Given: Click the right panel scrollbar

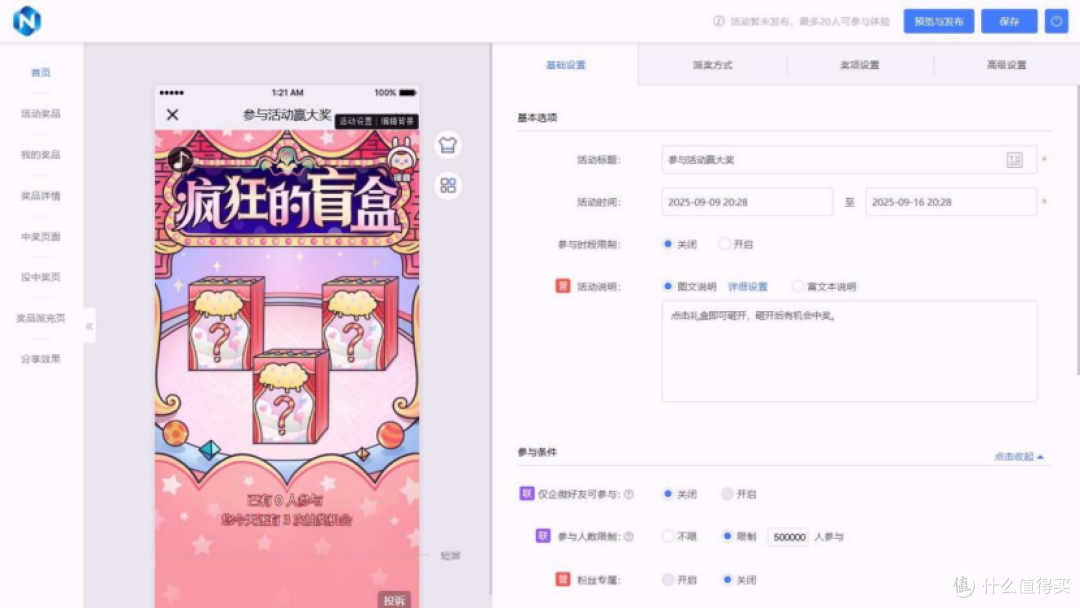Looking at the screenshot, I should pyautogui.click(x=1077, y=231).
